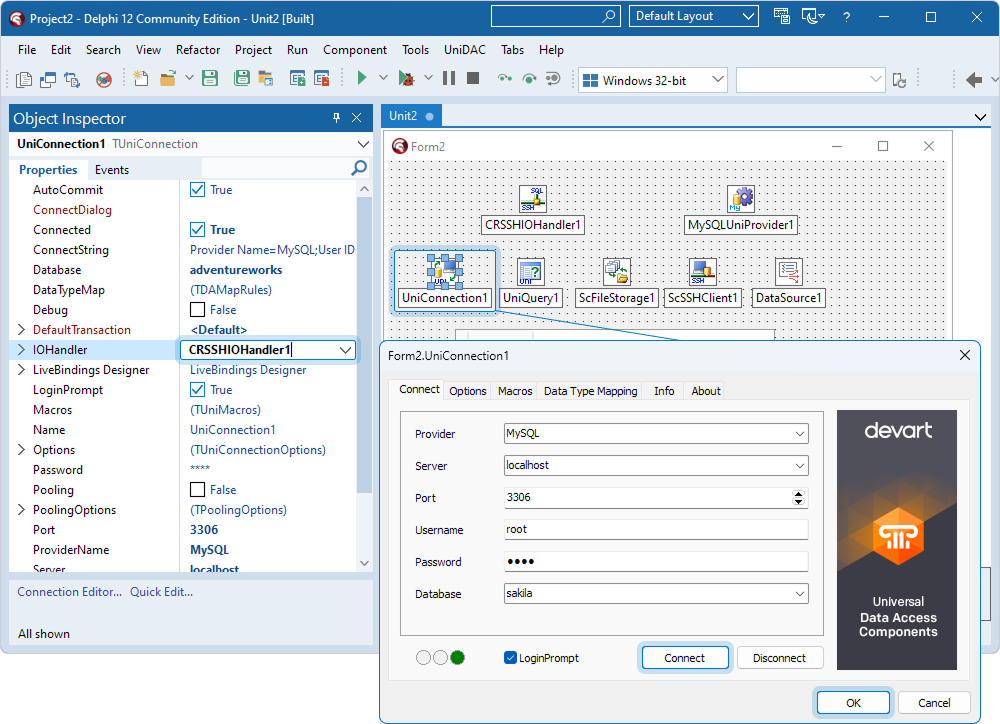Toggle the Connected property checkbox
Screen dimensions: 1000x724
pyautogui.click(x=197, y=230)
